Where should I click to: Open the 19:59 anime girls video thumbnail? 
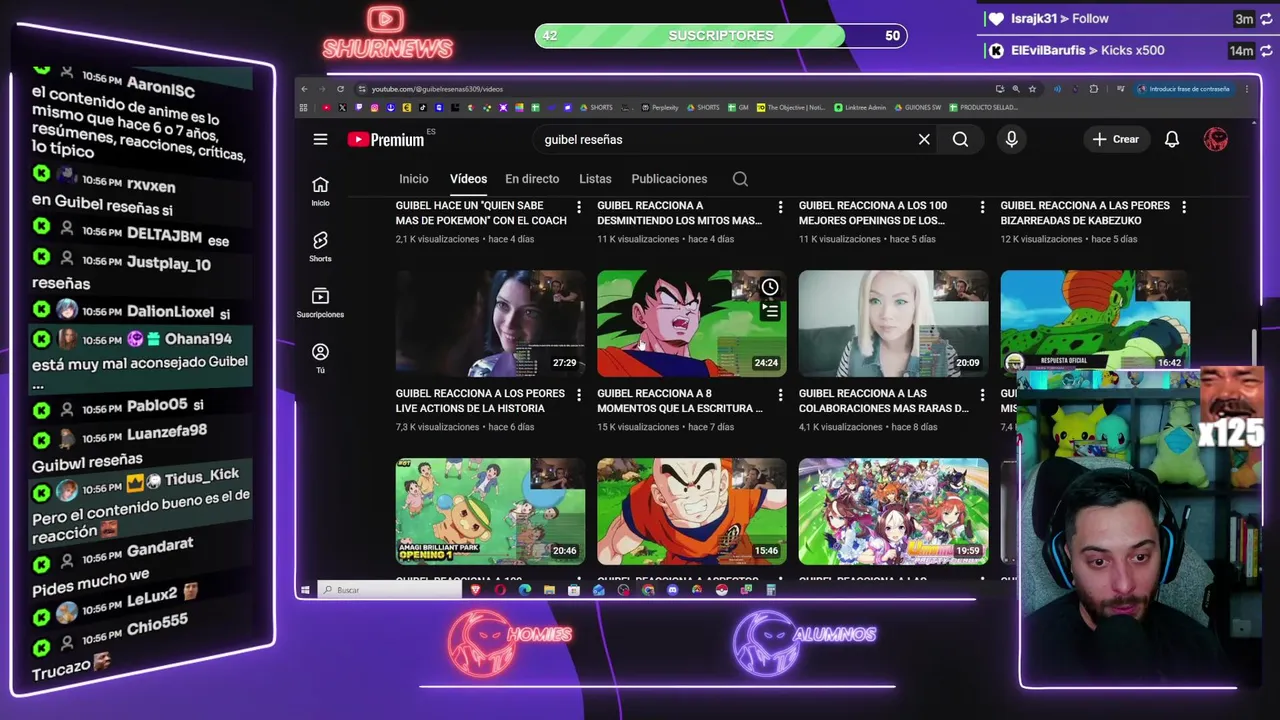point(894,511)
